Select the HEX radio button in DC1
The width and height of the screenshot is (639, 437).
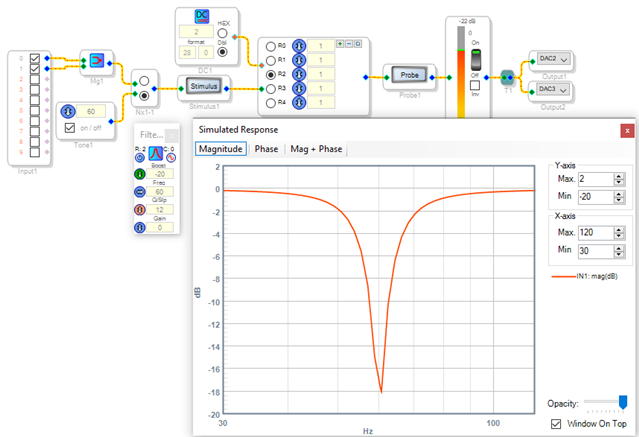[222, 33]
